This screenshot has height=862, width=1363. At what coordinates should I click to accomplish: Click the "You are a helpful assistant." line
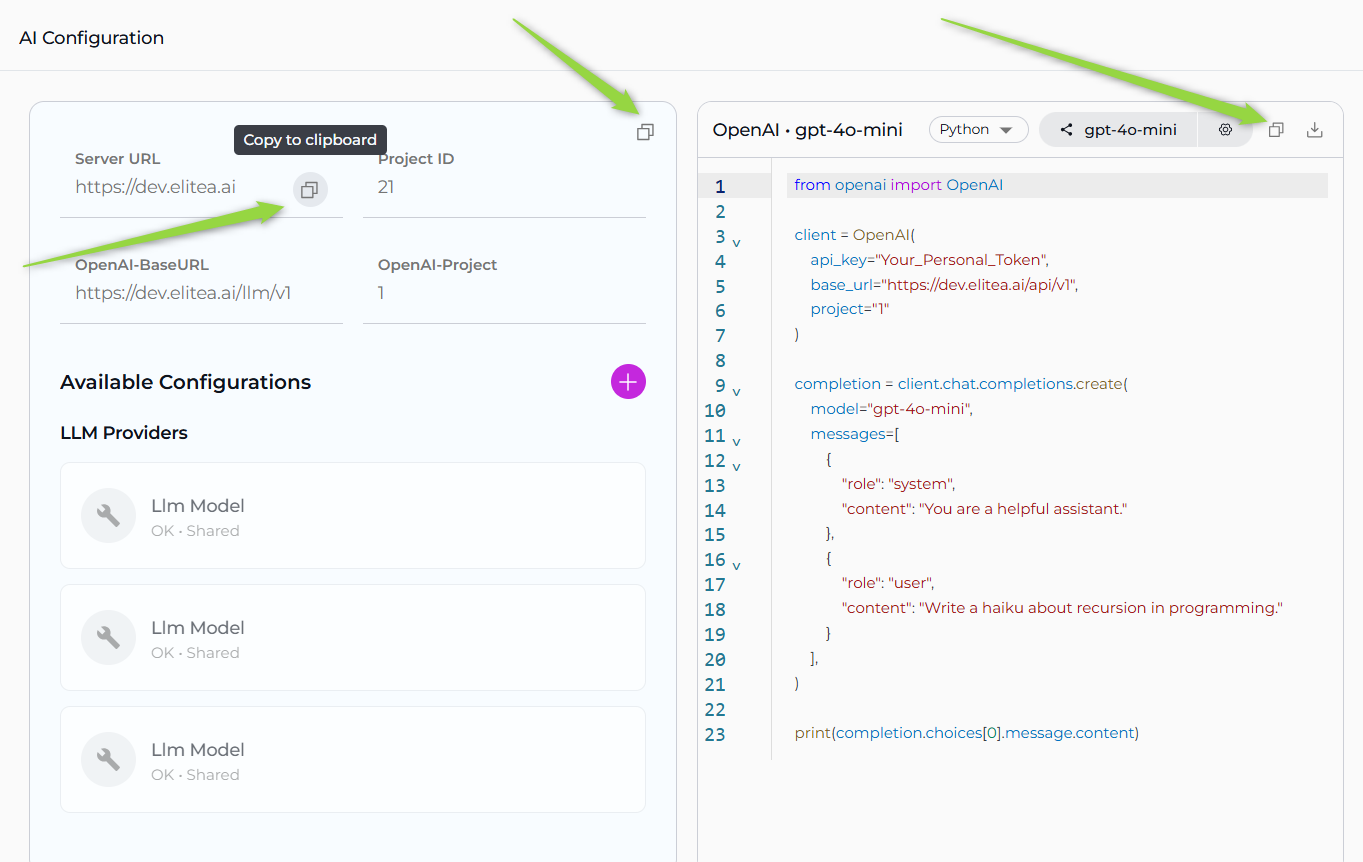click(984, 509)
